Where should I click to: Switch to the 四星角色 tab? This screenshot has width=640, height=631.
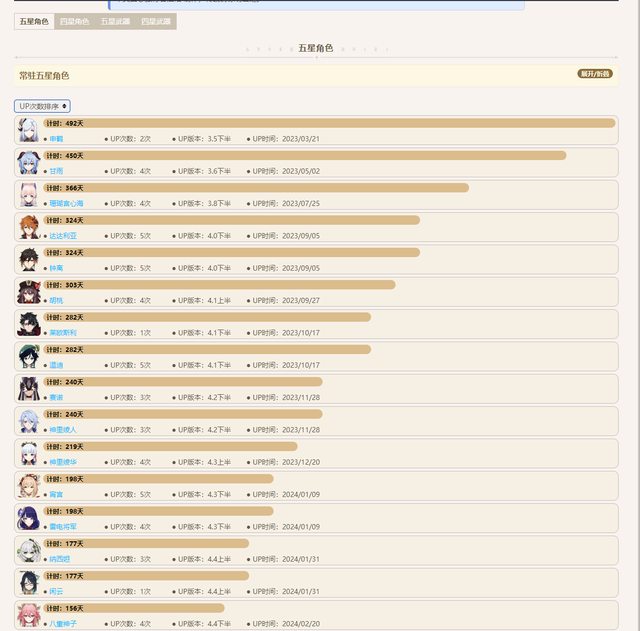[74, 21]
